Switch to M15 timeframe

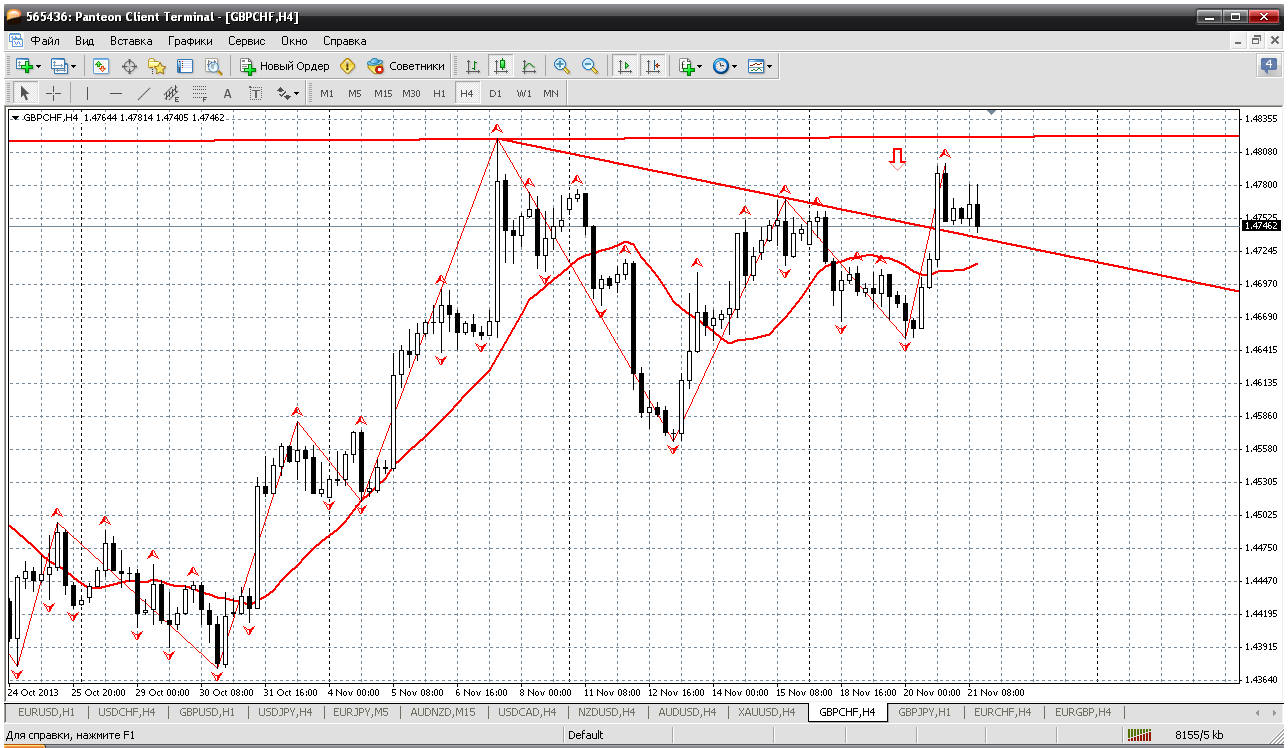coord(383,93)
